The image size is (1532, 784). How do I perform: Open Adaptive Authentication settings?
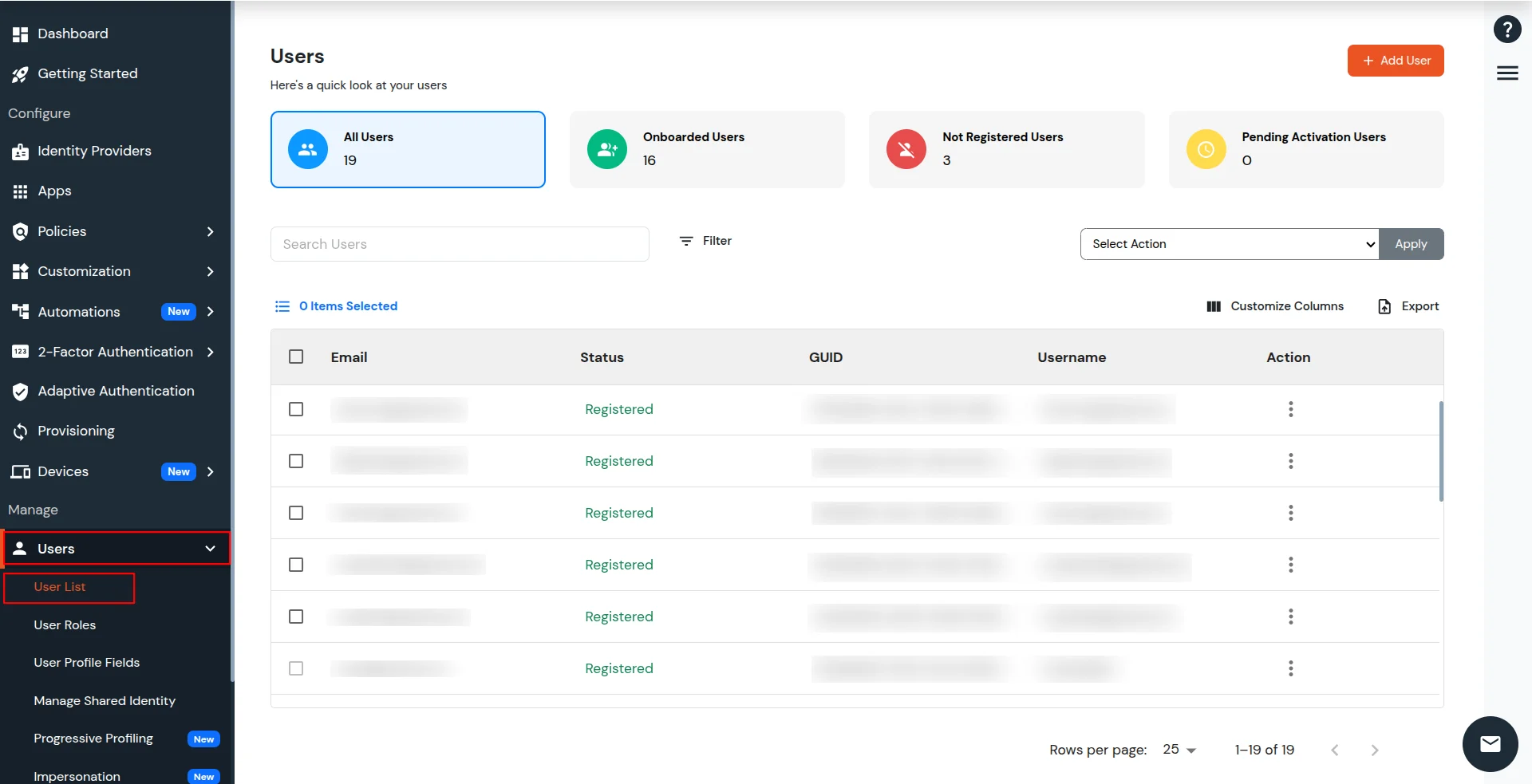click(x=116, y=391)
